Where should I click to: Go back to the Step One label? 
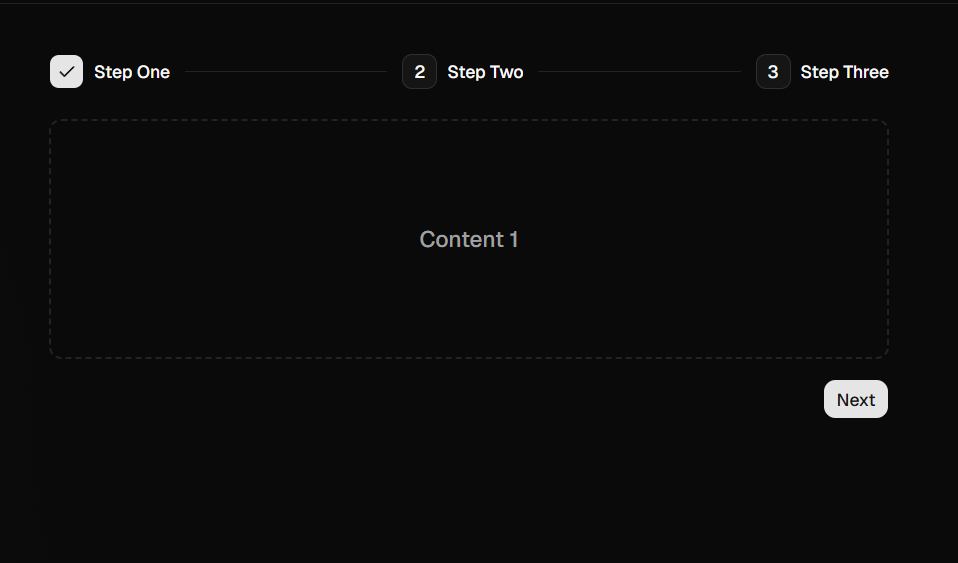(132, 72)
